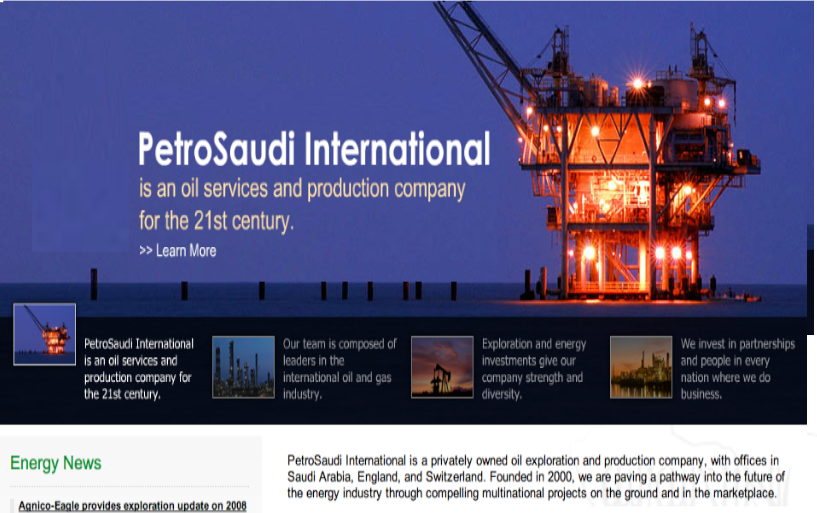Image resolution: width=817 pixels, height=513 pixels.
Task: Click the 'privately owned oil exploration' description paragraph
Action: (x=530, y=477)
